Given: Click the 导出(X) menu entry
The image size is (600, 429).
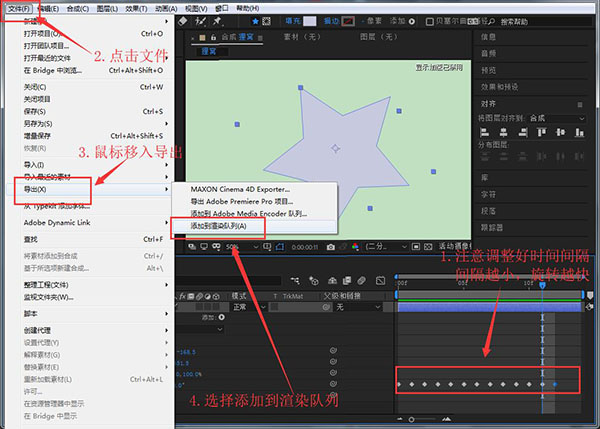Looking at the screenshot, I should pyautogui.click(x=90, y=189).
